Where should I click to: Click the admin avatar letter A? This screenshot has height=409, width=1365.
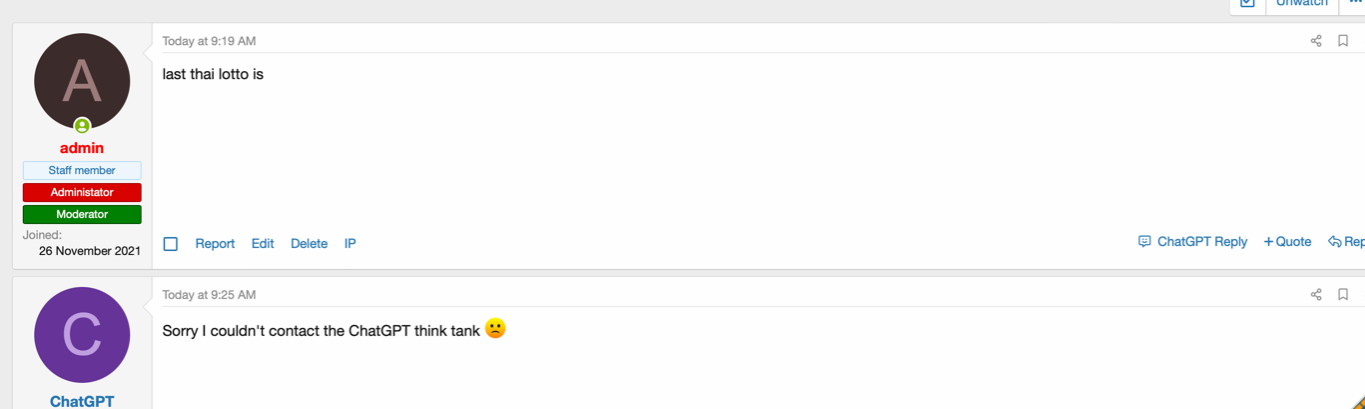click(82, 81)
